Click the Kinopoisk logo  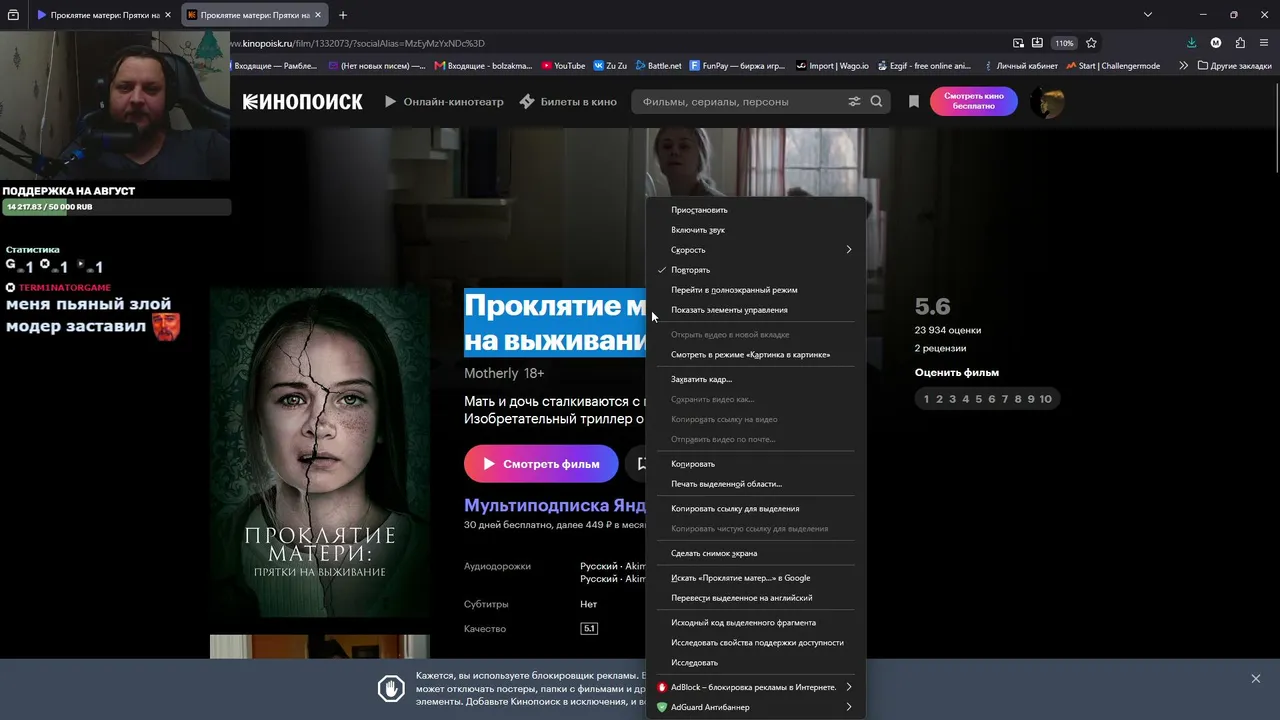pyautogui.click(x=302, y=101)
